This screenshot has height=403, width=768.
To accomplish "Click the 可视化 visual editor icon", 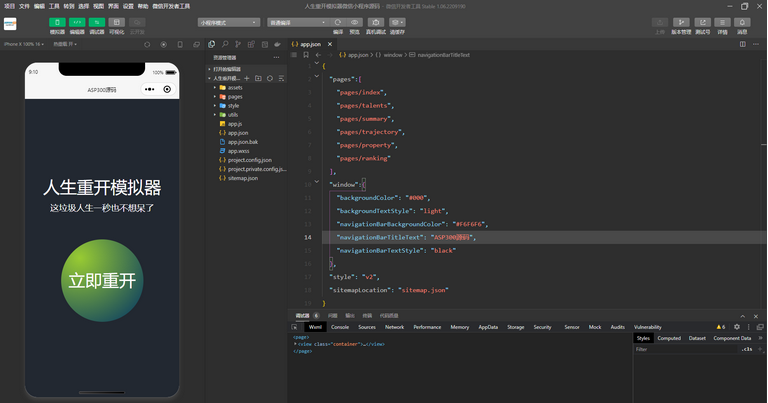I will tap(117, 22).
